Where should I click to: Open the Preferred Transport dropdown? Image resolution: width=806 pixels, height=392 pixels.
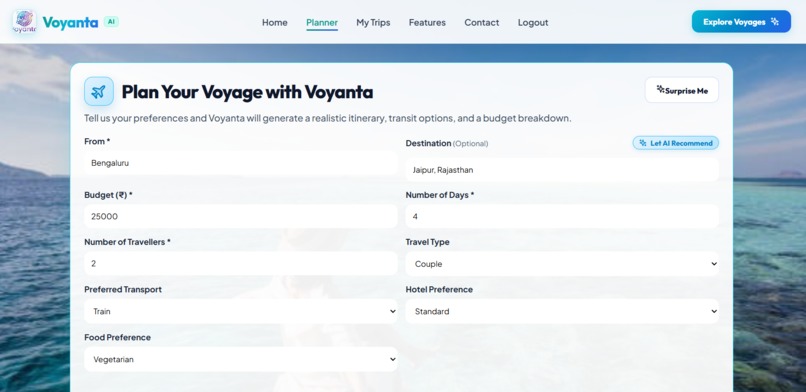point(241,311)
